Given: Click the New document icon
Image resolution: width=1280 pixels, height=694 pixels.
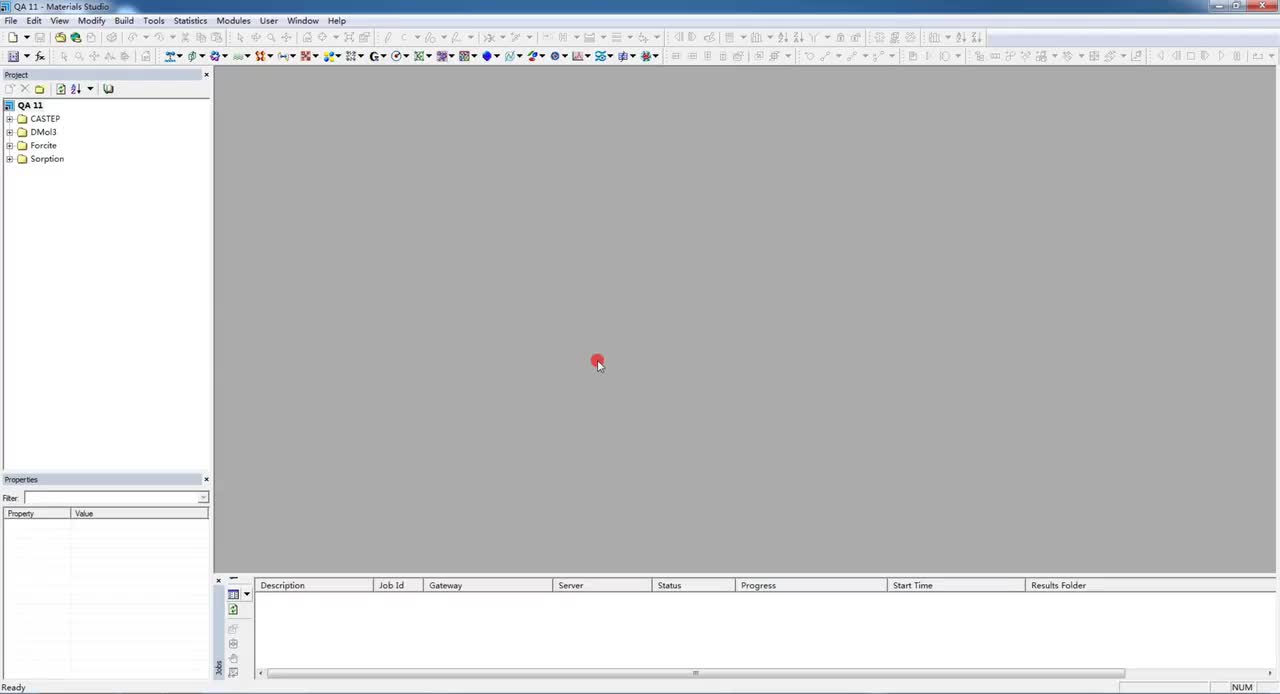Looking at the screenshot, I should coord(12,37).
